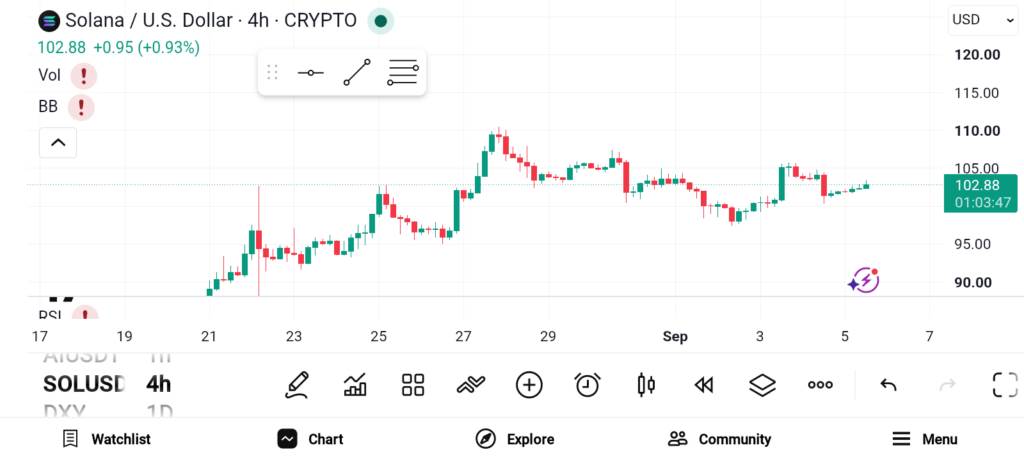Open the Community tab

pos(719,439)
